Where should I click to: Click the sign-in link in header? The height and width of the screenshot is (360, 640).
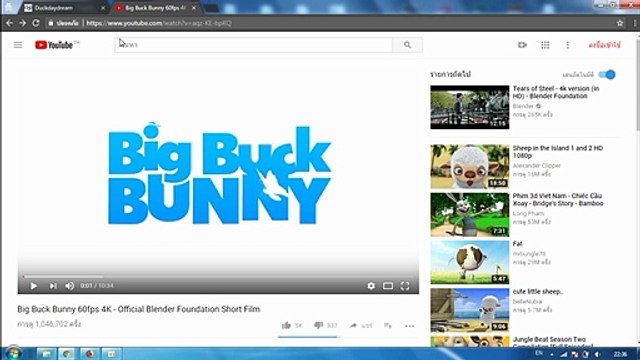[604, 45]
